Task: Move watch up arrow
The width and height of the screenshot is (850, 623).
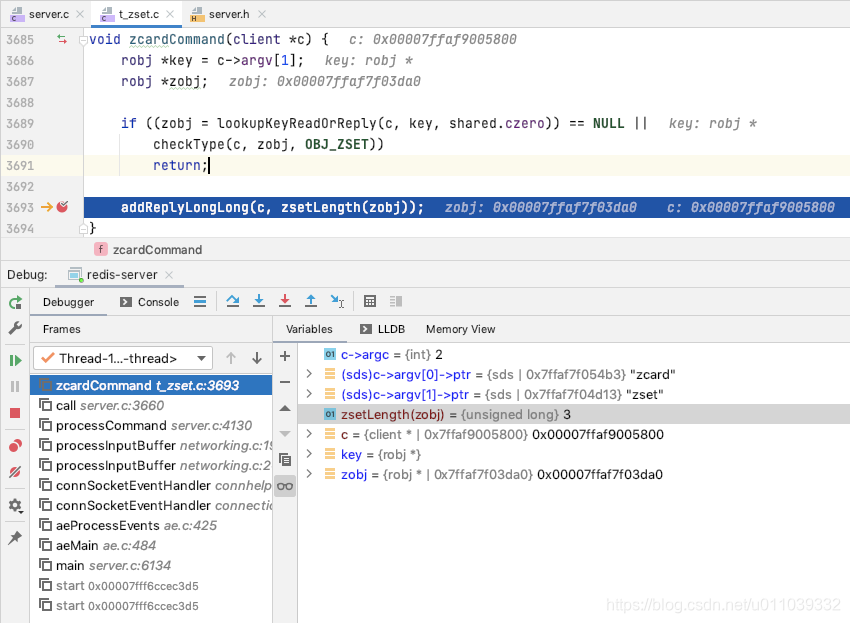Action: (285, 408)
